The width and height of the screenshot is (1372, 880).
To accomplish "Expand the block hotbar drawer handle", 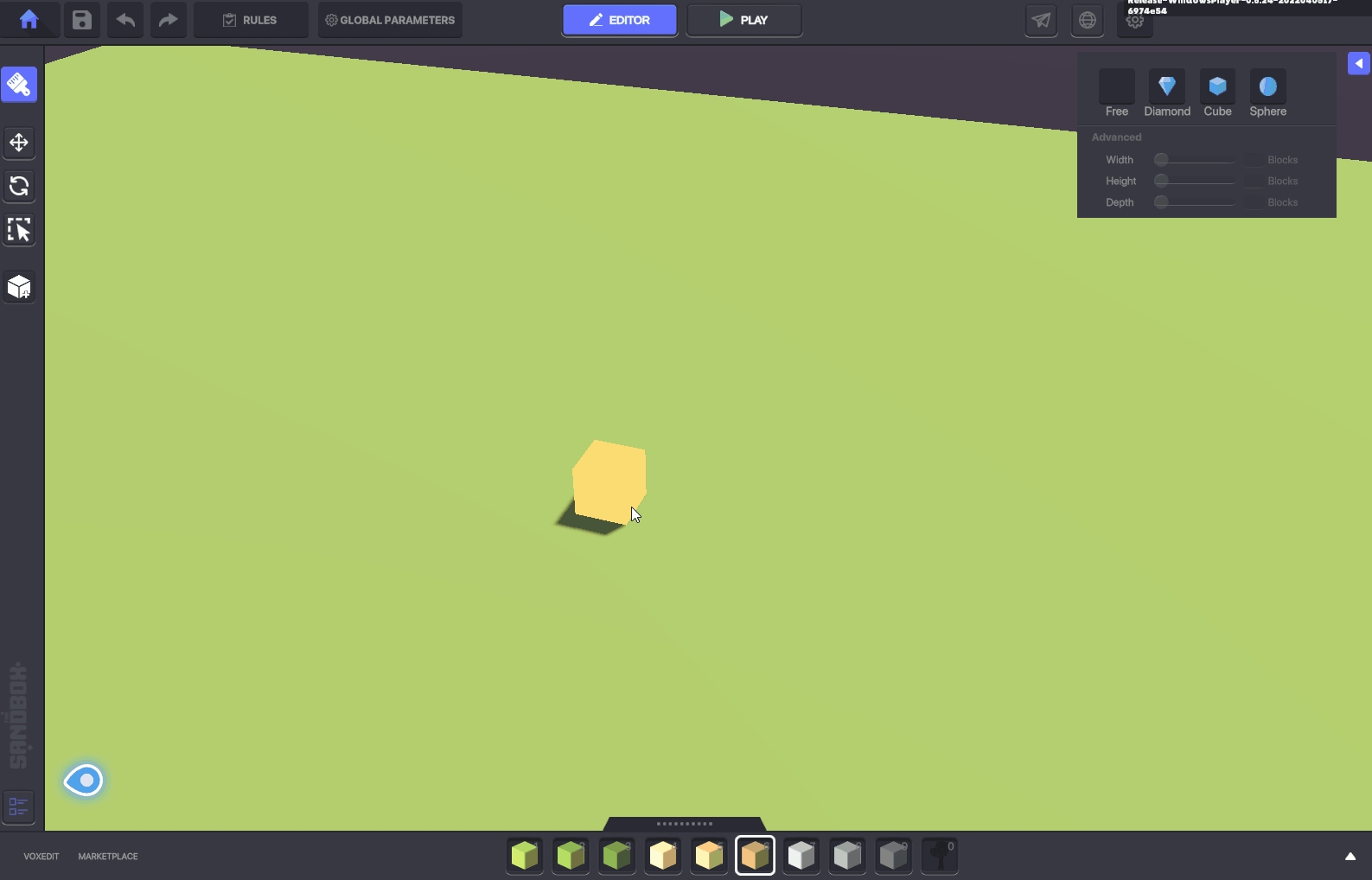I will (684, 824).
